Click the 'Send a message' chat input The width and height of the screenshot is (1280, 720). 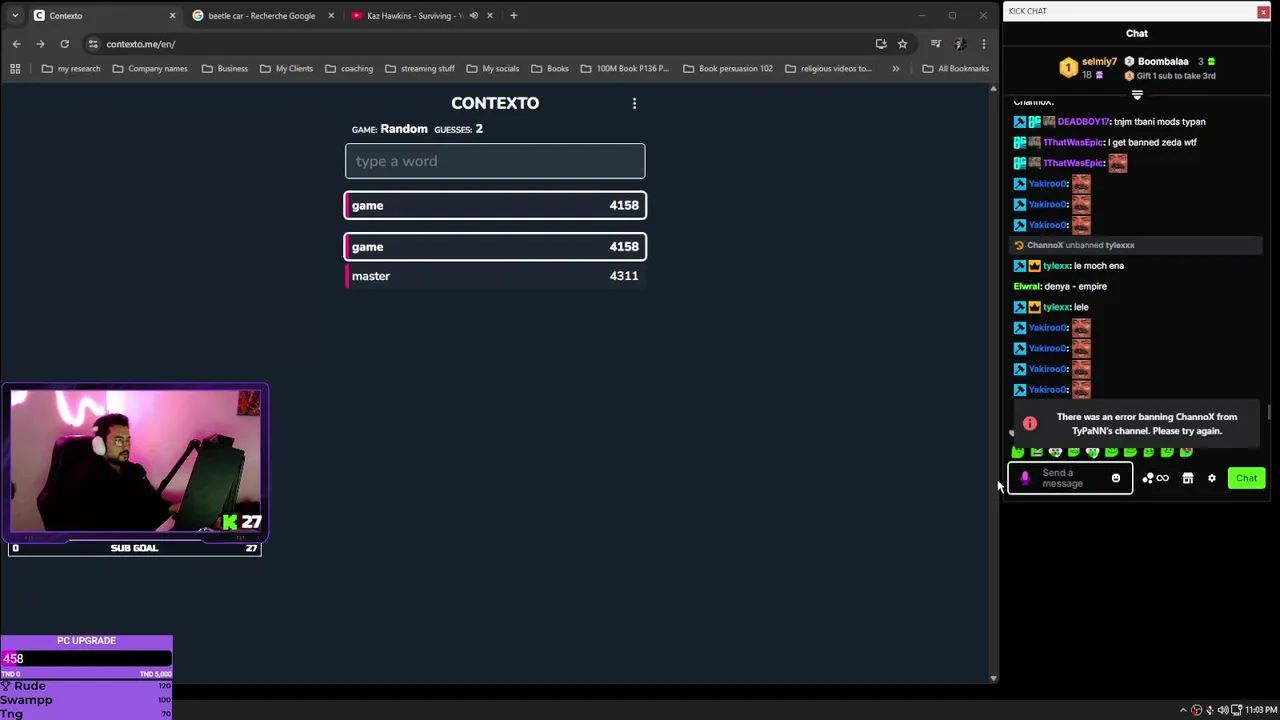coord(1070,478)
